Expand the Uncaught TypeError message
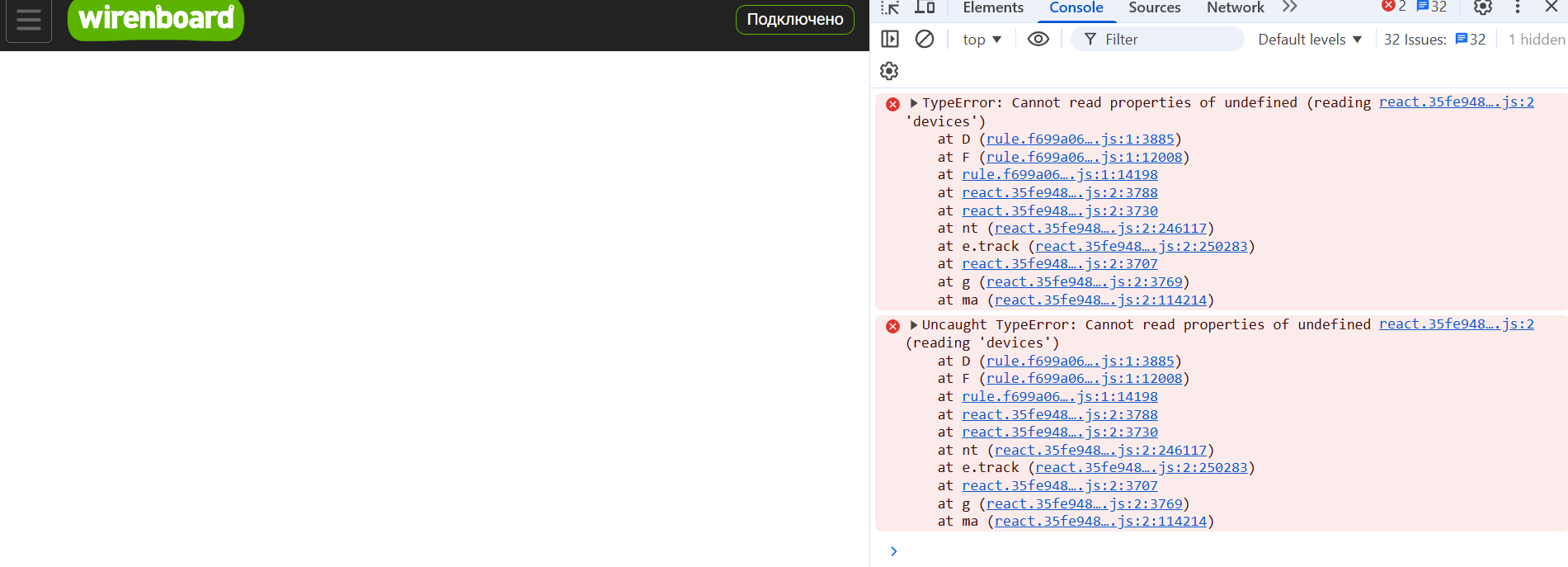 pos(914,325)
